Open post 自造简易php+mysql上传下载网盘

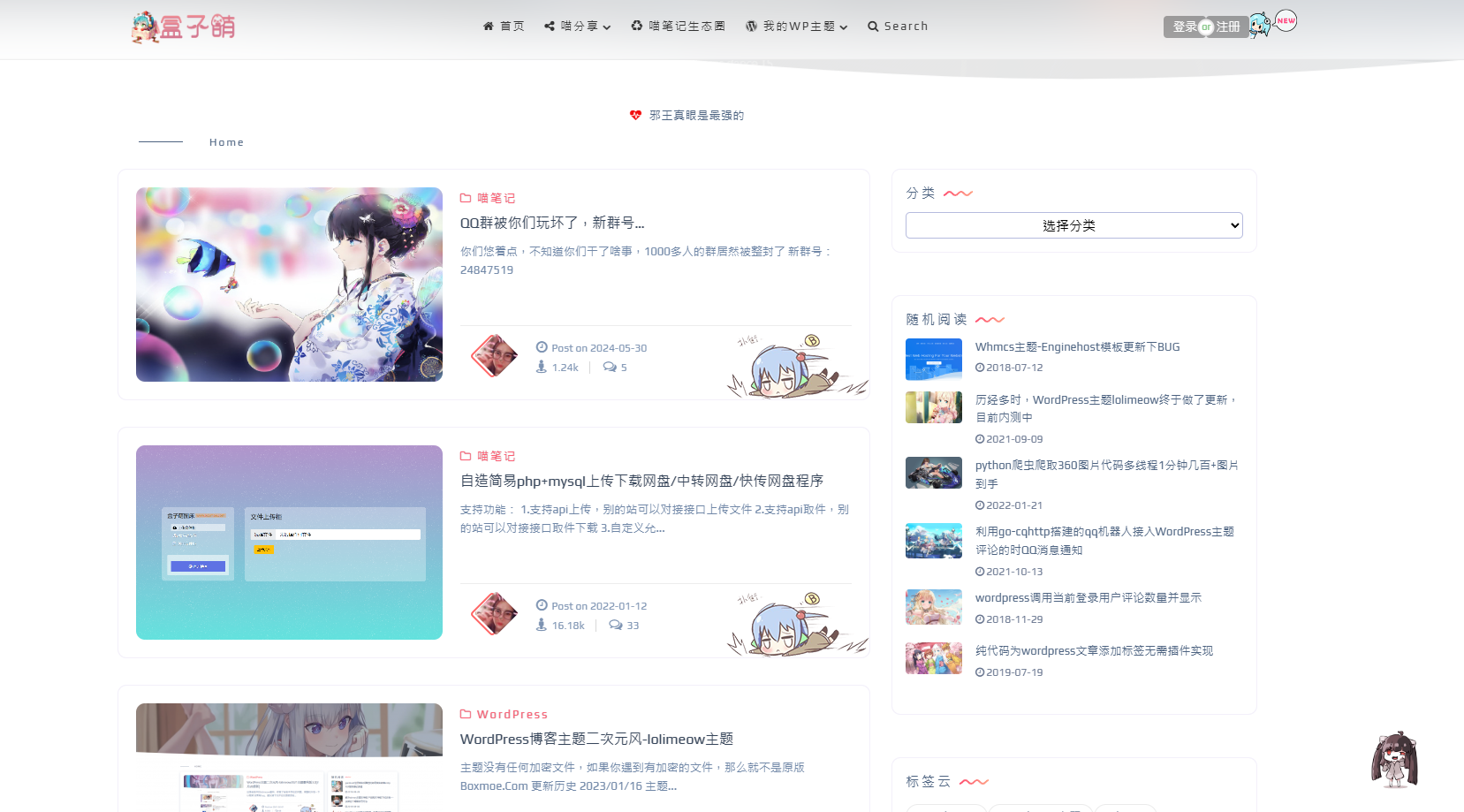pos(641,481)
